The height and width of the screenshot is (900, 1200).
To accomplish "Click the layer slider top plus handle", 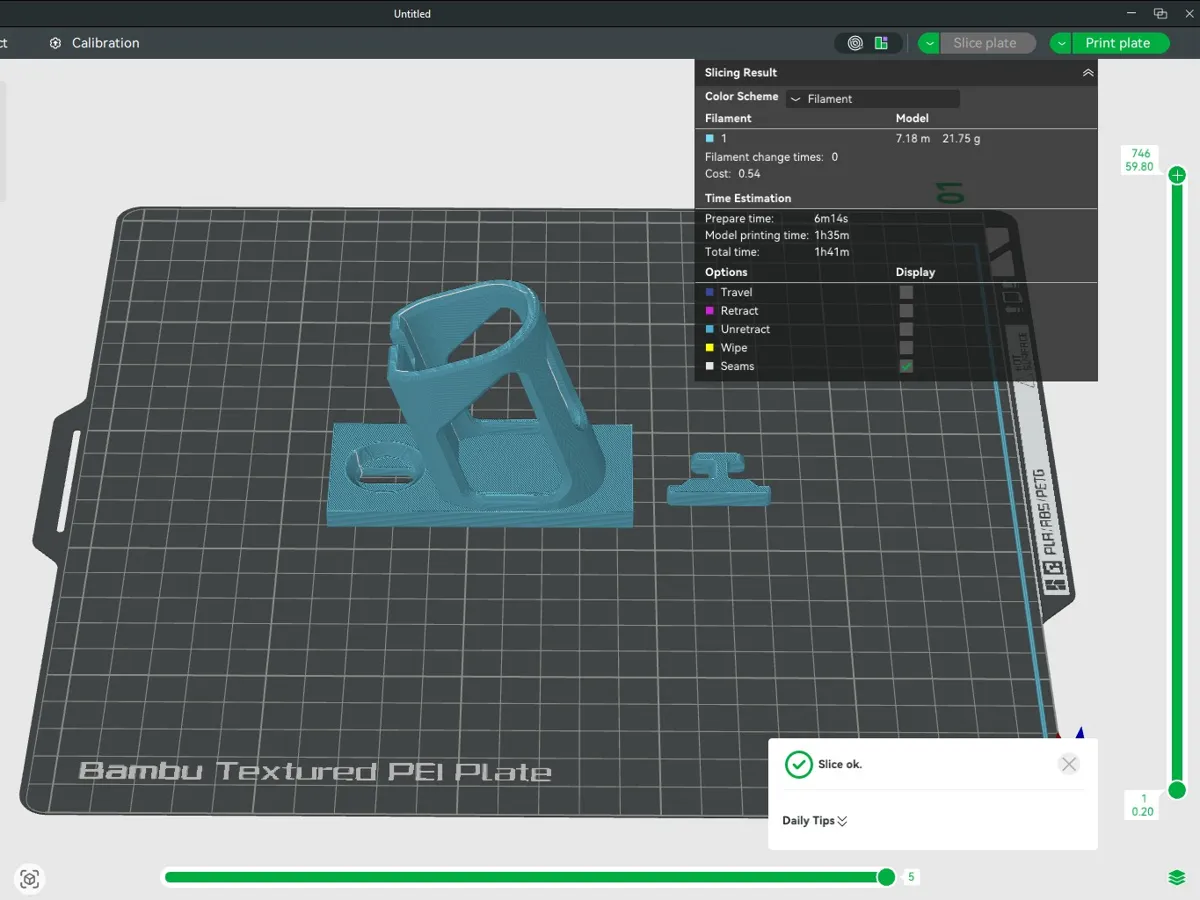I will coord(1177,175).
